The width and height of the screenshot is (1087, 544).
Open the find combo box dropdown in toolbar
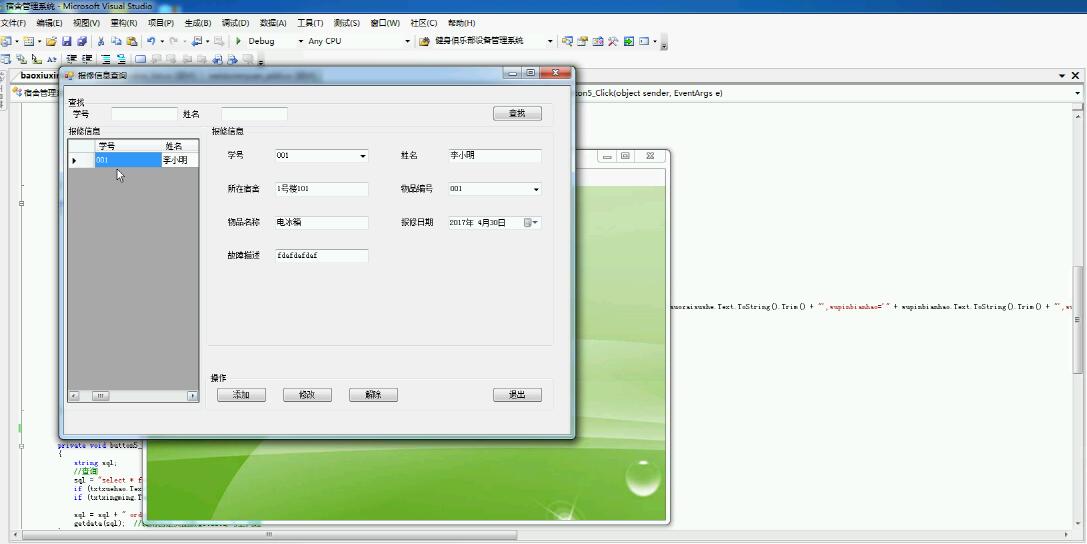click(550, 41)
